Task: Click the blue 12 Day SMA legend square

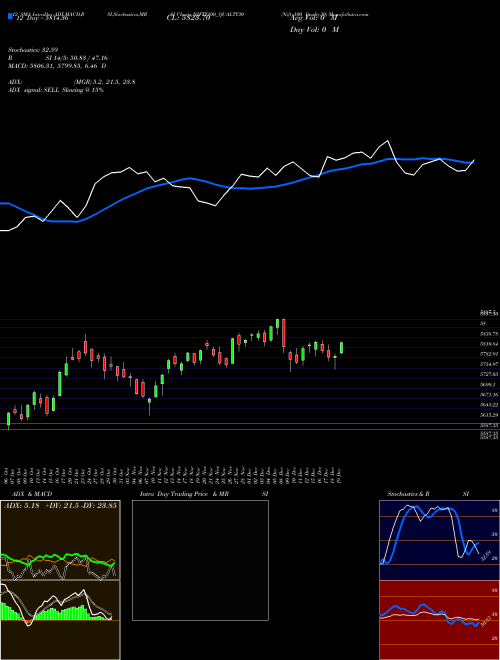Action: (x=10, y=17)
